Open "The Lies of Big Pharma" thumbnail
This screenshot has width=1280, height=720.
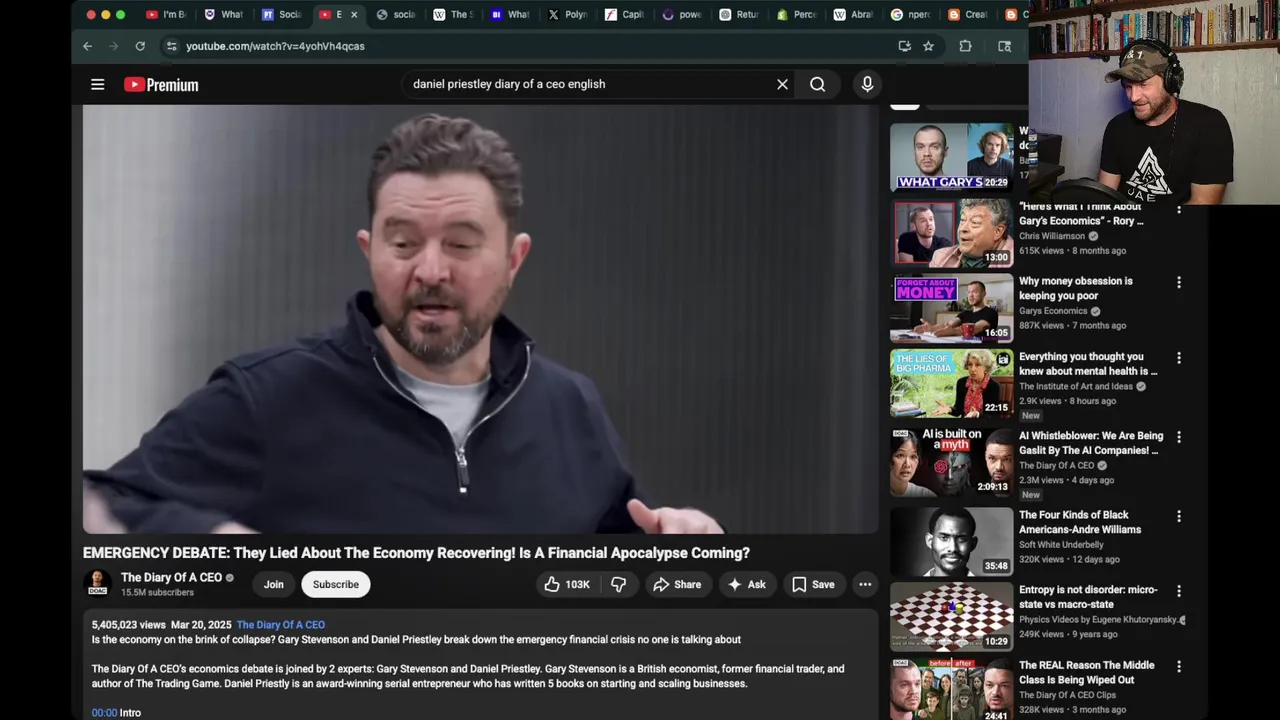point(951,383)
